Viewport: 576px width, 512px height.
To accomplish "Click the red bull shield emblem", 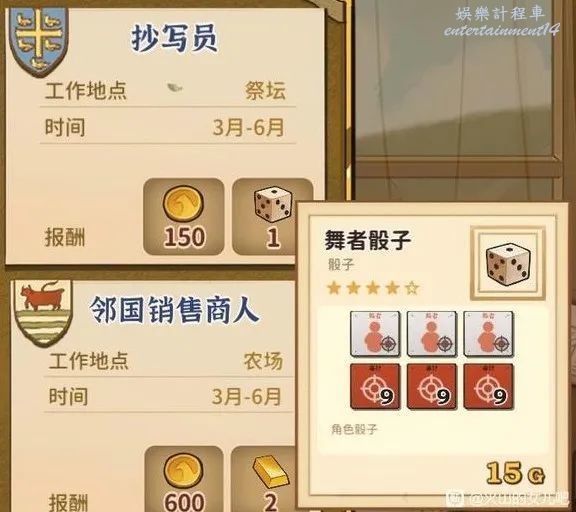I will [x=43, y=313].
